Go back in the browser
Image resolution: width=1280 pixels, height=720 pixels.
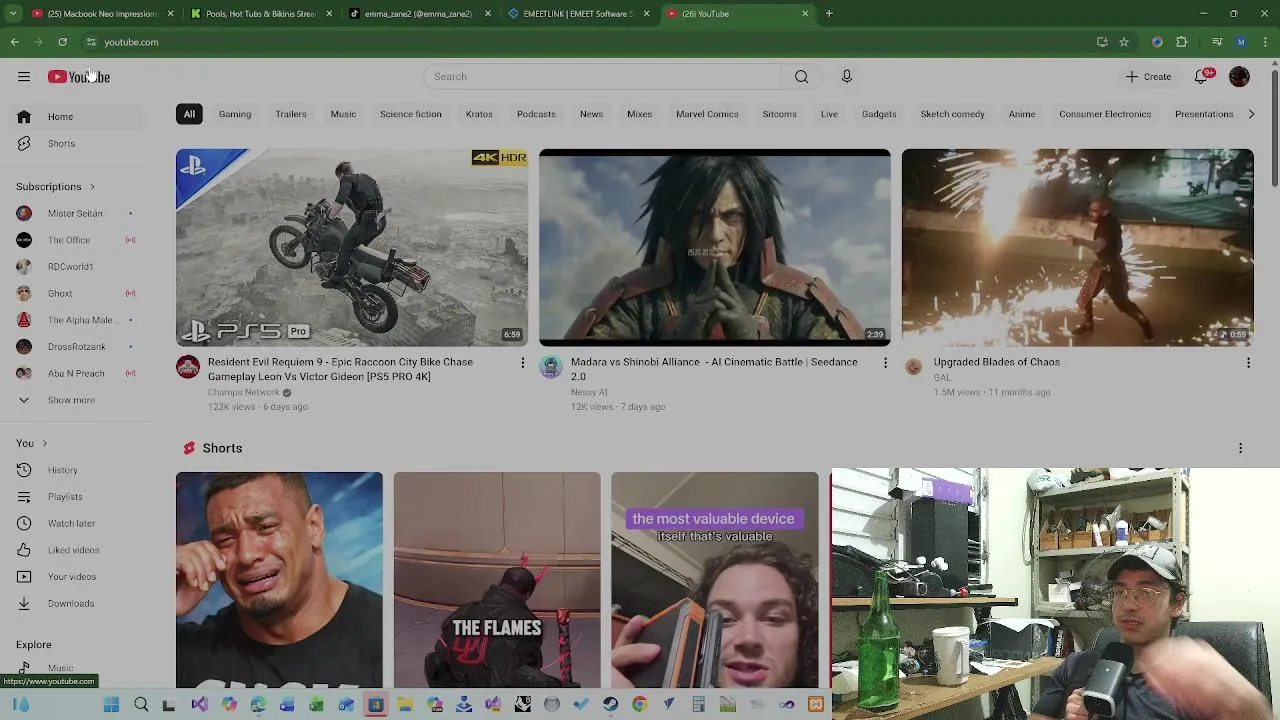pyautogui.click(x=15, y=42)
